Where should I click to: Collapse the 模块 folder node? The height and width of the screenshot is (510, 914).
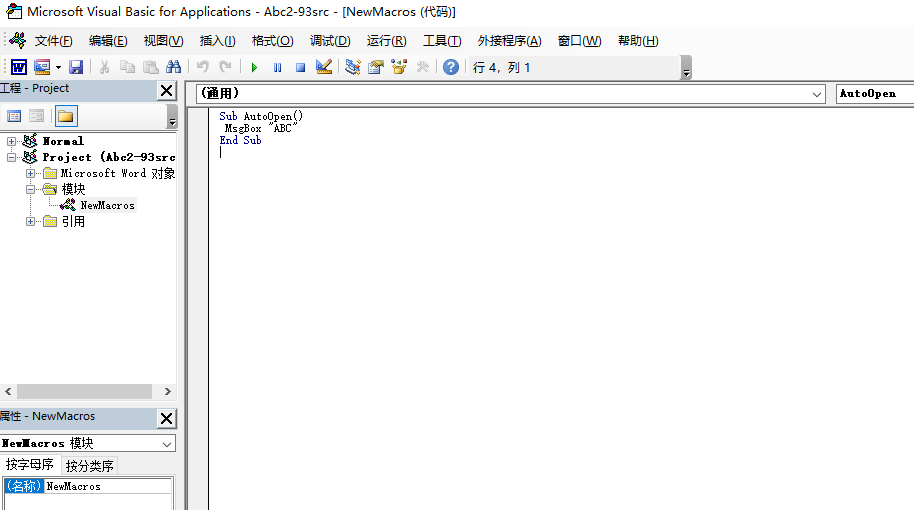[x=31, y=189]
